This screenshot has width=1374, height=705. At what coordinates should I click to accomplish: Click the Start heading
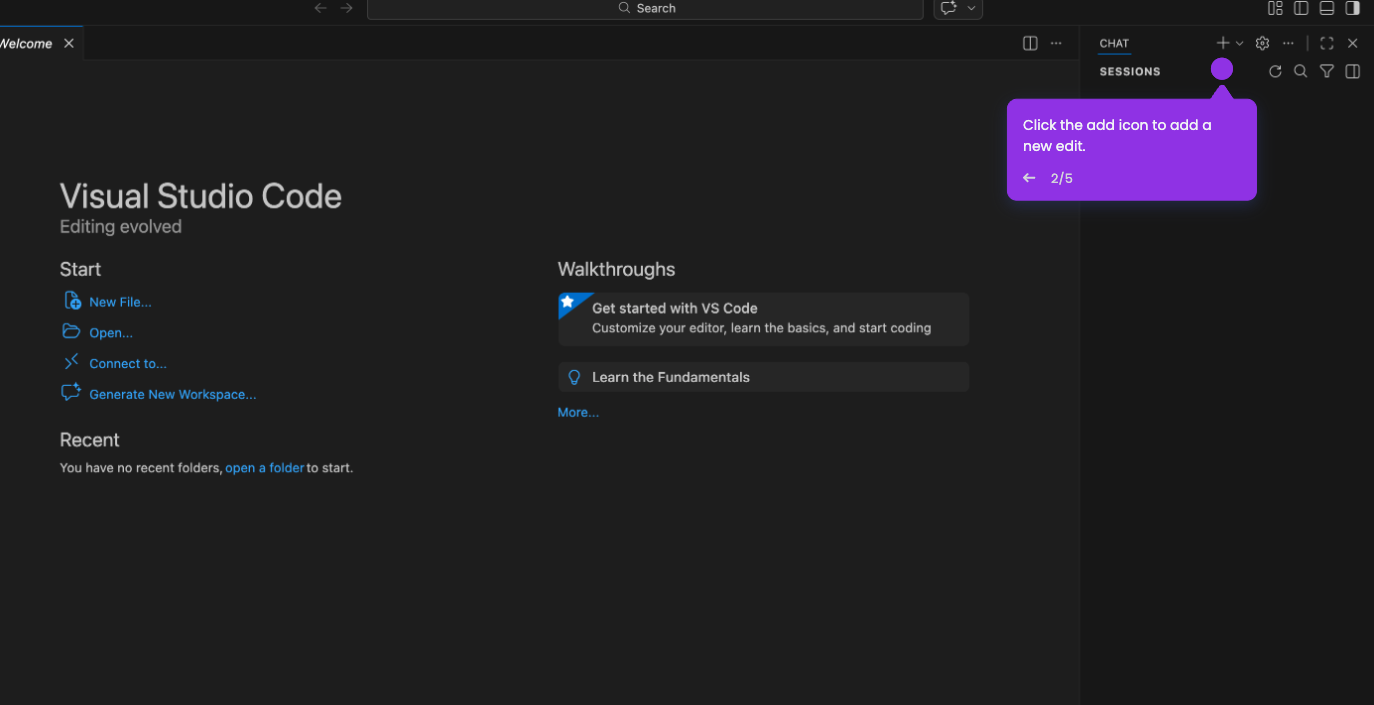pyautogui.click(x=80, y=269)
